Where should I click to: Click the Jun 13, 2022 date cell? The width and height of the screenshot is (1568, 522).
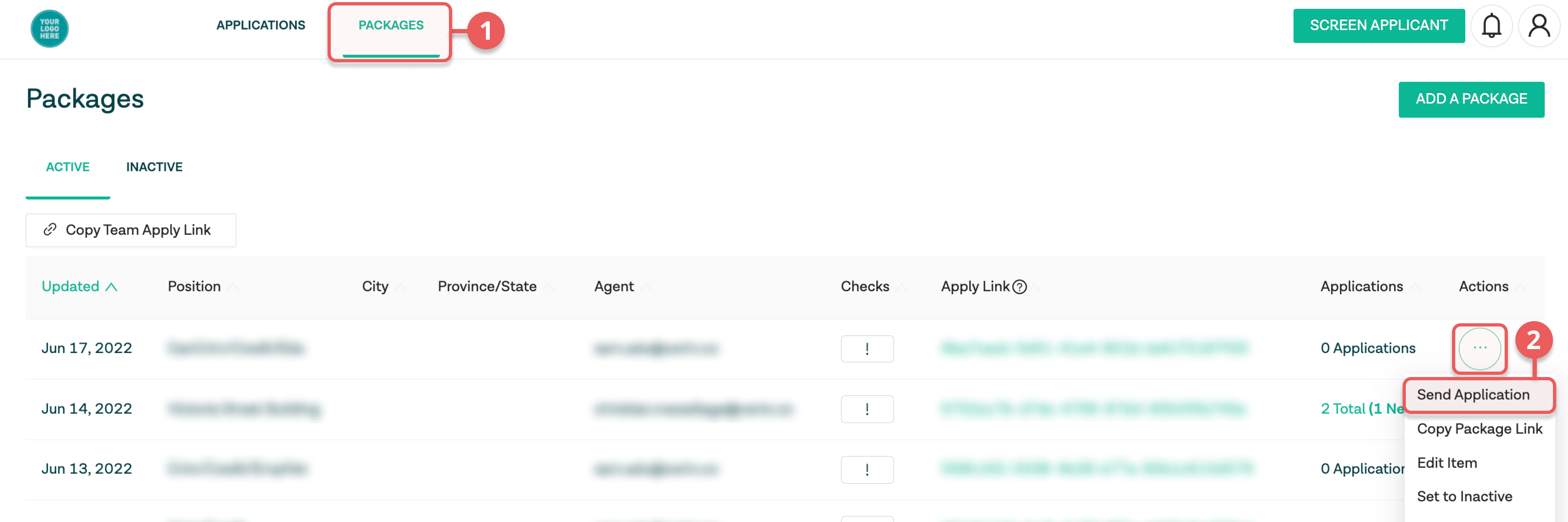click(86, 469)
